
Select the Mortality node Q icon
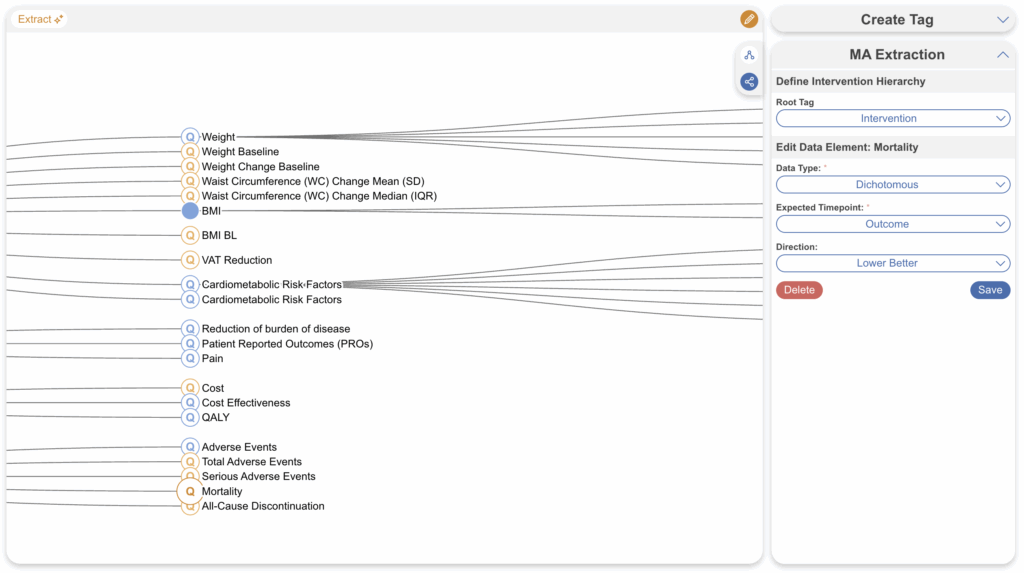tap(190, 492)
